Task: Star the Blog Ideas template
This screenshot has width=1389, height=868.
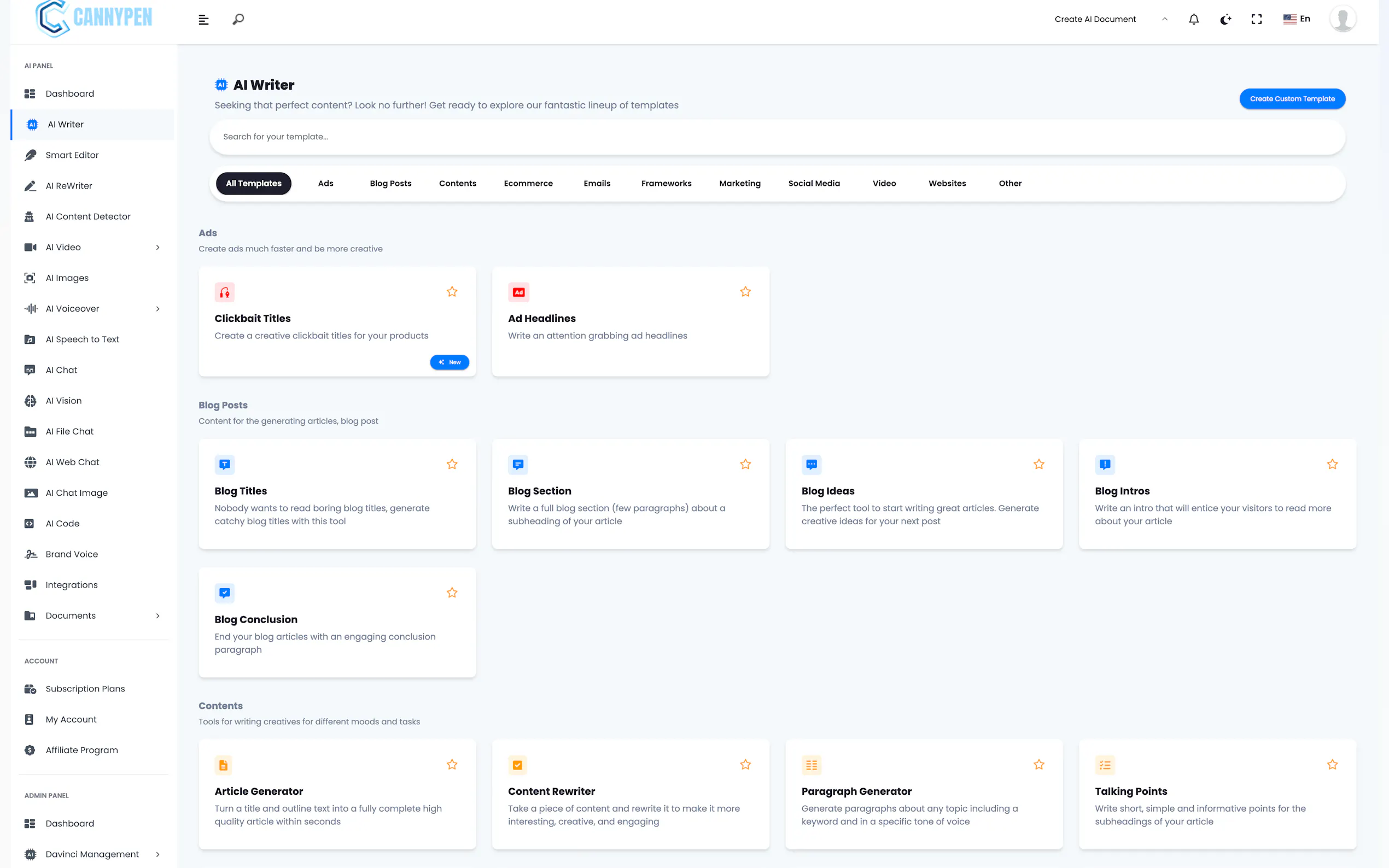Action: pos(1038,464)
